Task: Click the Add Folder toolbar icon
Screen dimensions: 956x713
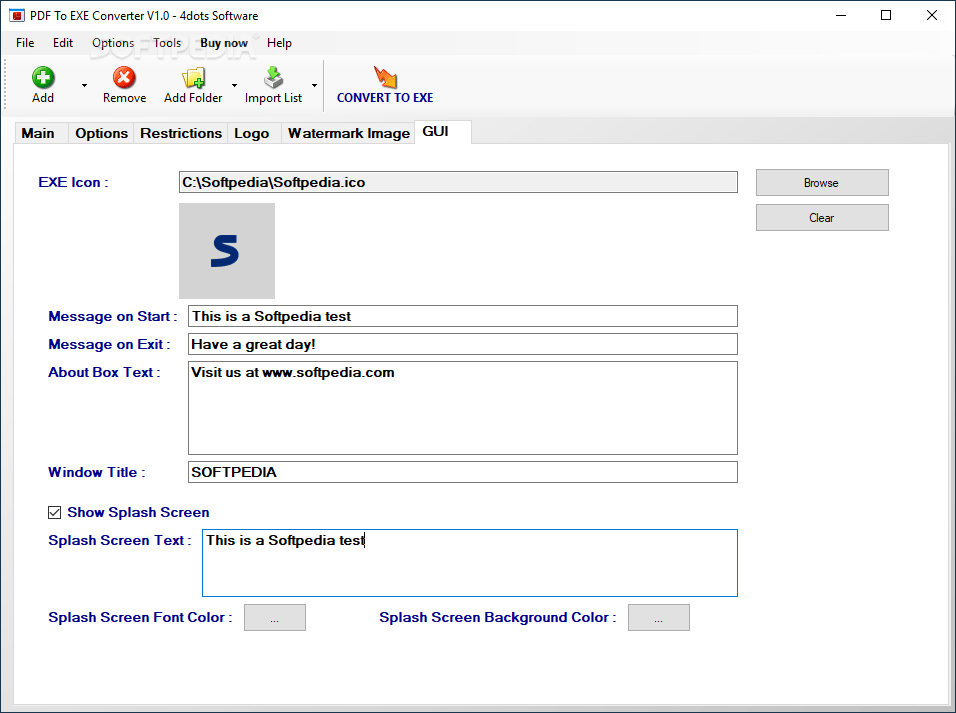Action: click(193, 78)
